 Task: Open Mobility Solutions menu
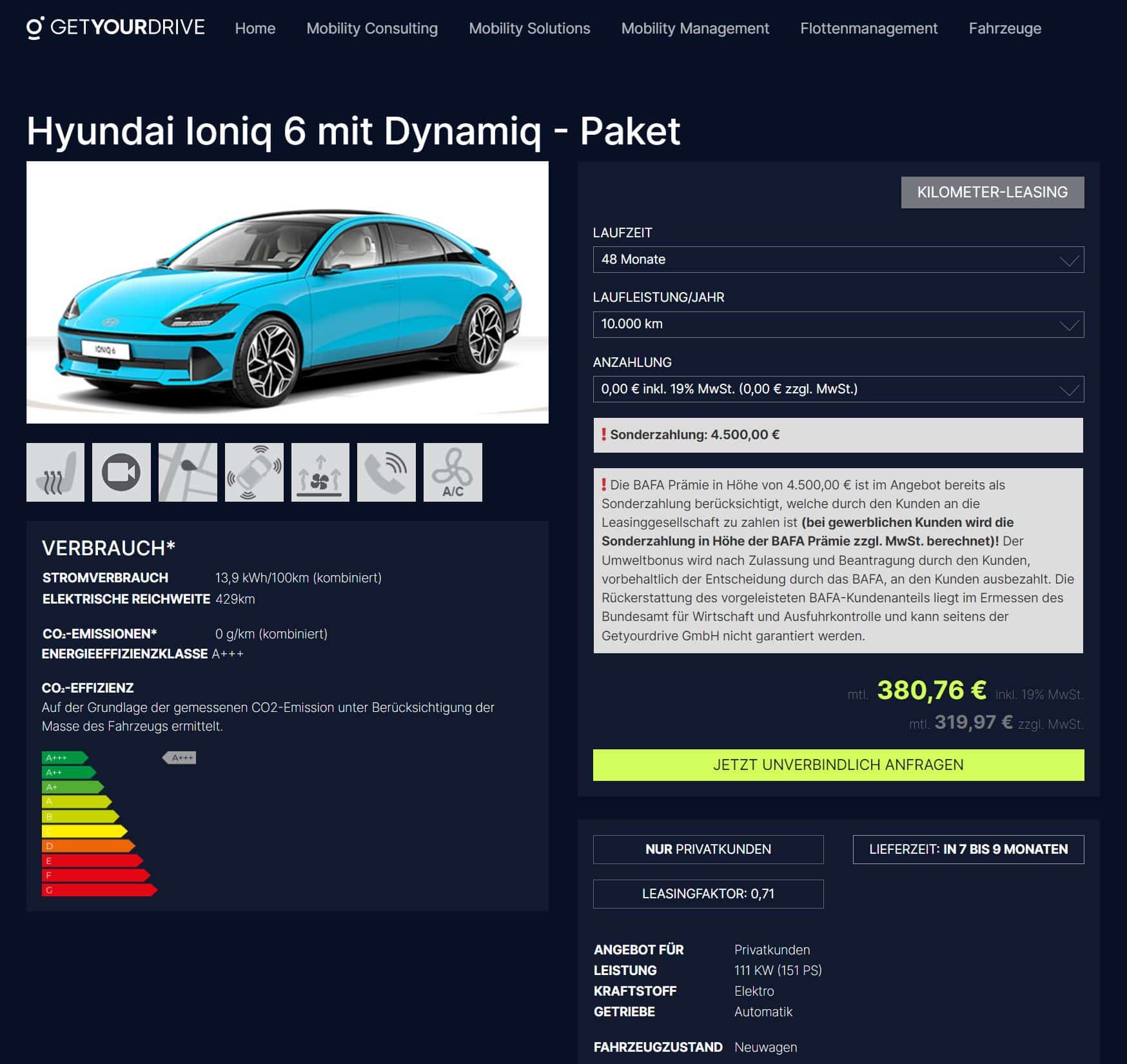click(529, 28)
